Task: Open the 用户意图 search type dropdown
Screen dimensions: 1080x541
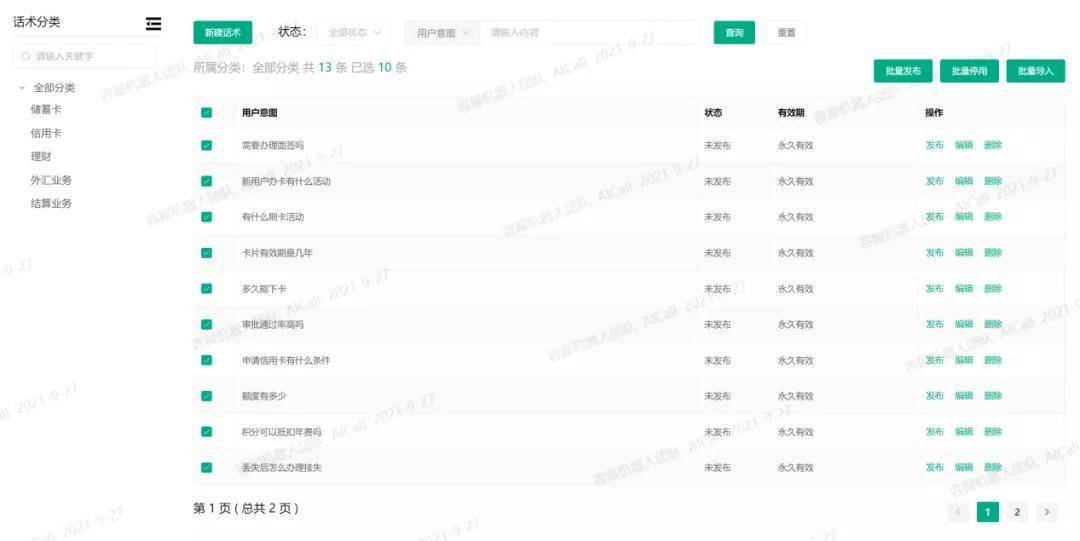Action: pyautogui.click(x=443, y=33)
